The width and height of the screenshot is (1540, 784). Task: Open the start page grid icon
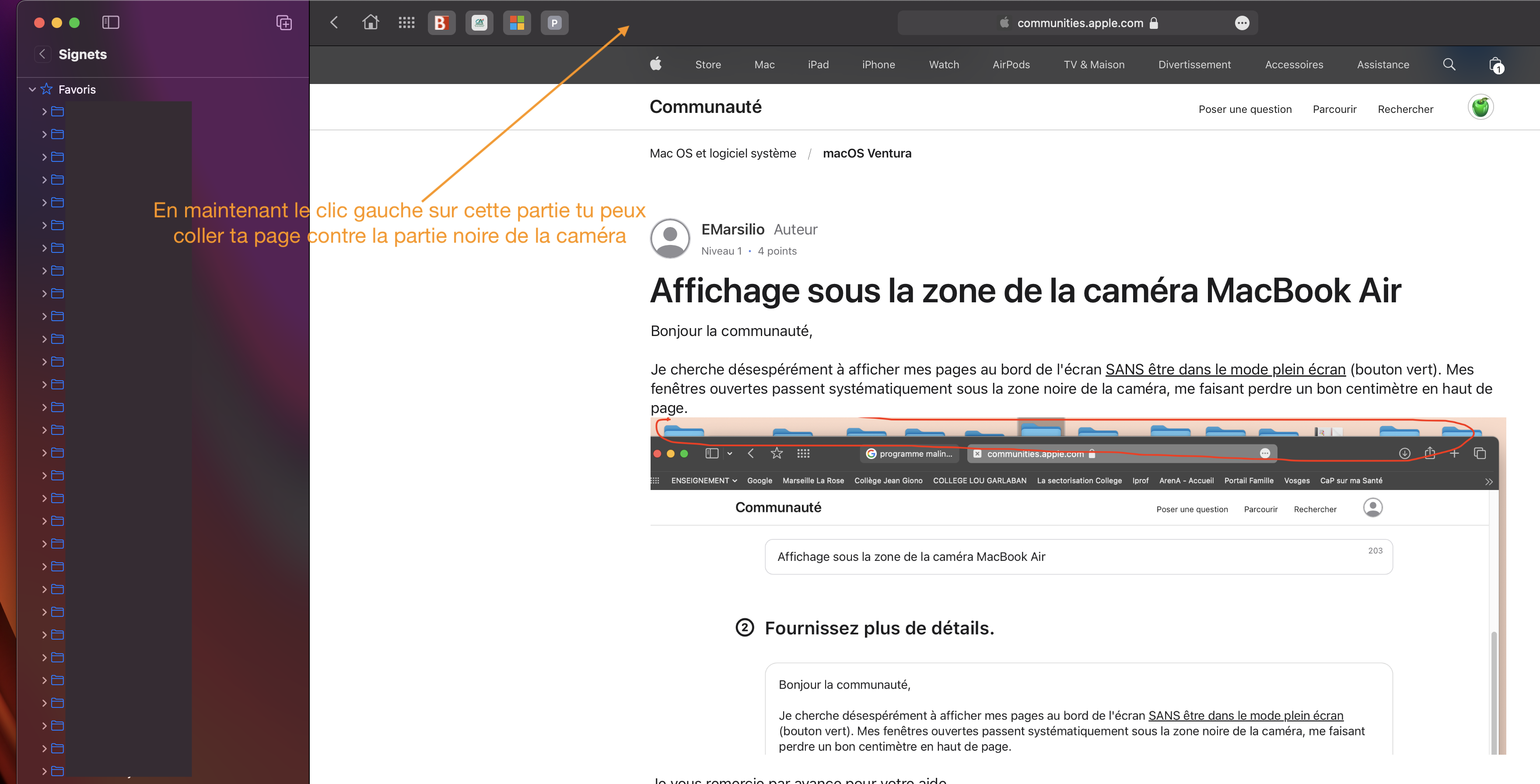coord(406,23)
